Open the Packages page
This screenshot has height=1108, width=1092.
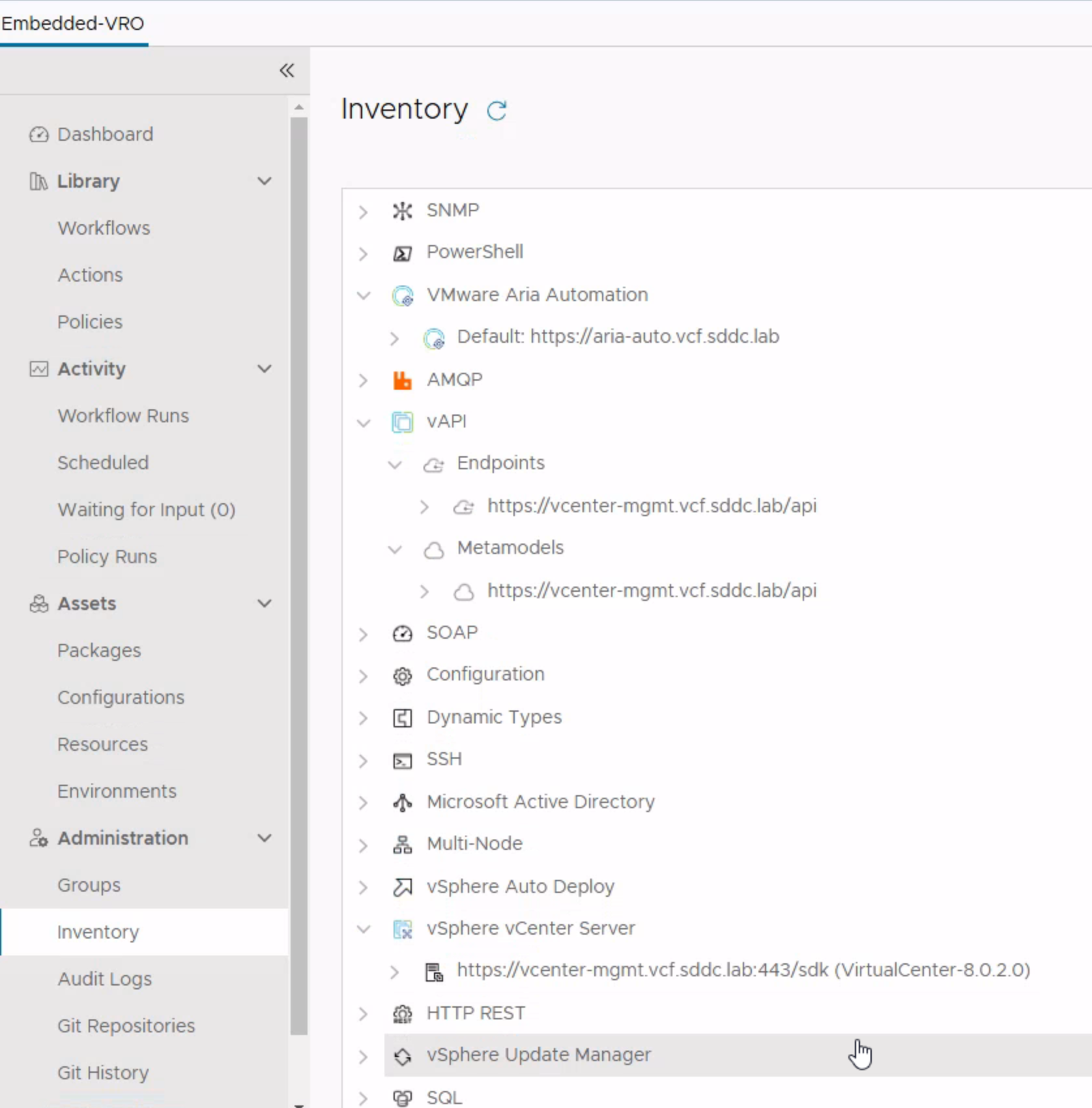[99, 650]
